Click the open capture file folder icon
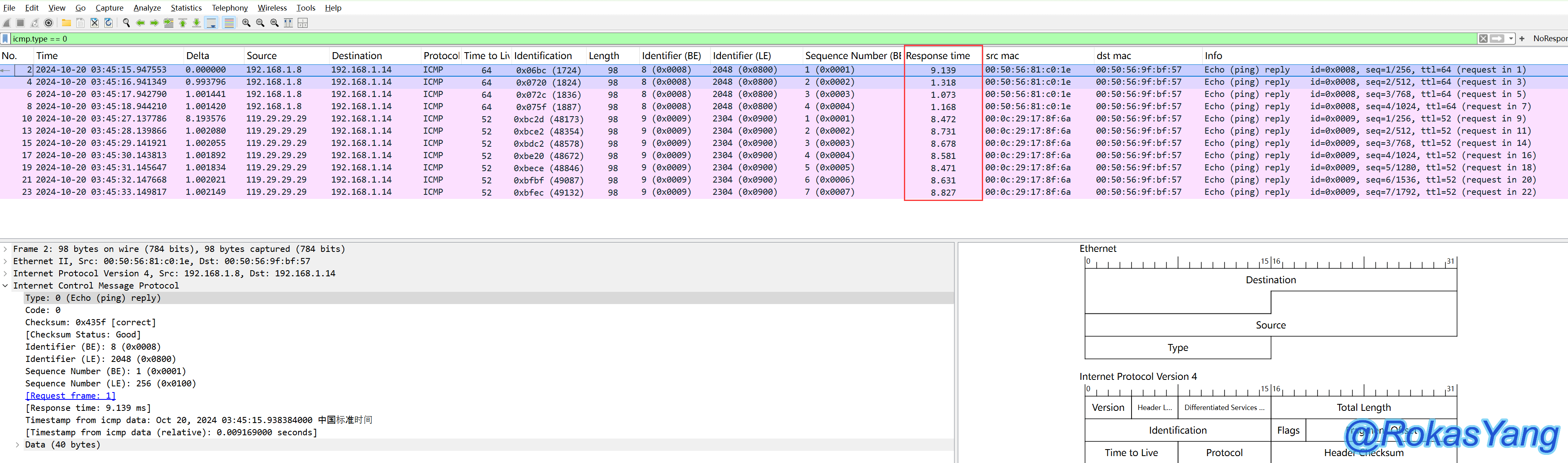 click(66, 23)
